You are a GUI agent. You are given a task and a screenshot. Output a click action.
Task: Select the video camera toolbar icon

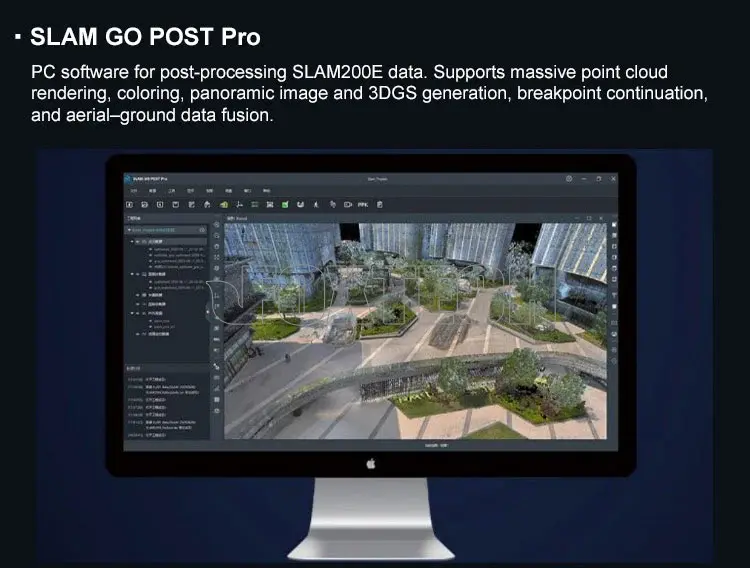pos(347,205)
